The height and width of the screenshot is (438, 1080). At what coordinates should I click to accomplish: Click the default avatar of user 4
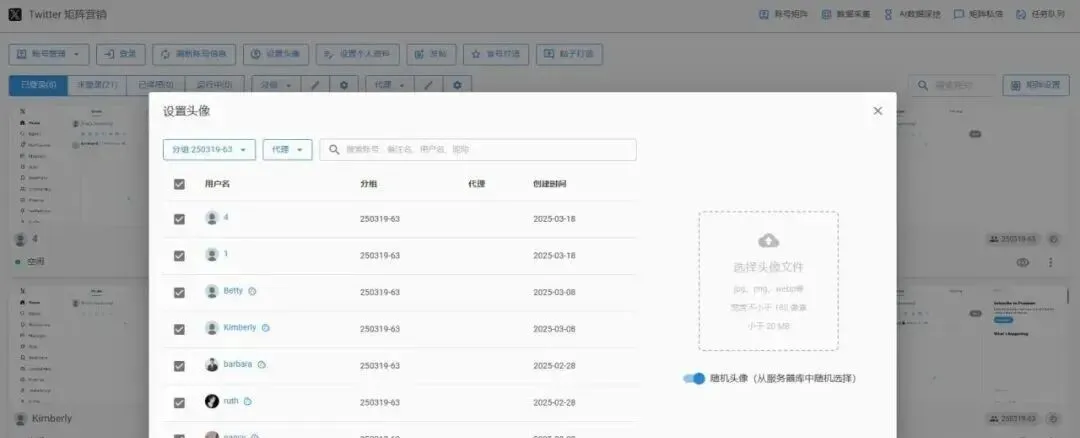click(x=212, y=218)
